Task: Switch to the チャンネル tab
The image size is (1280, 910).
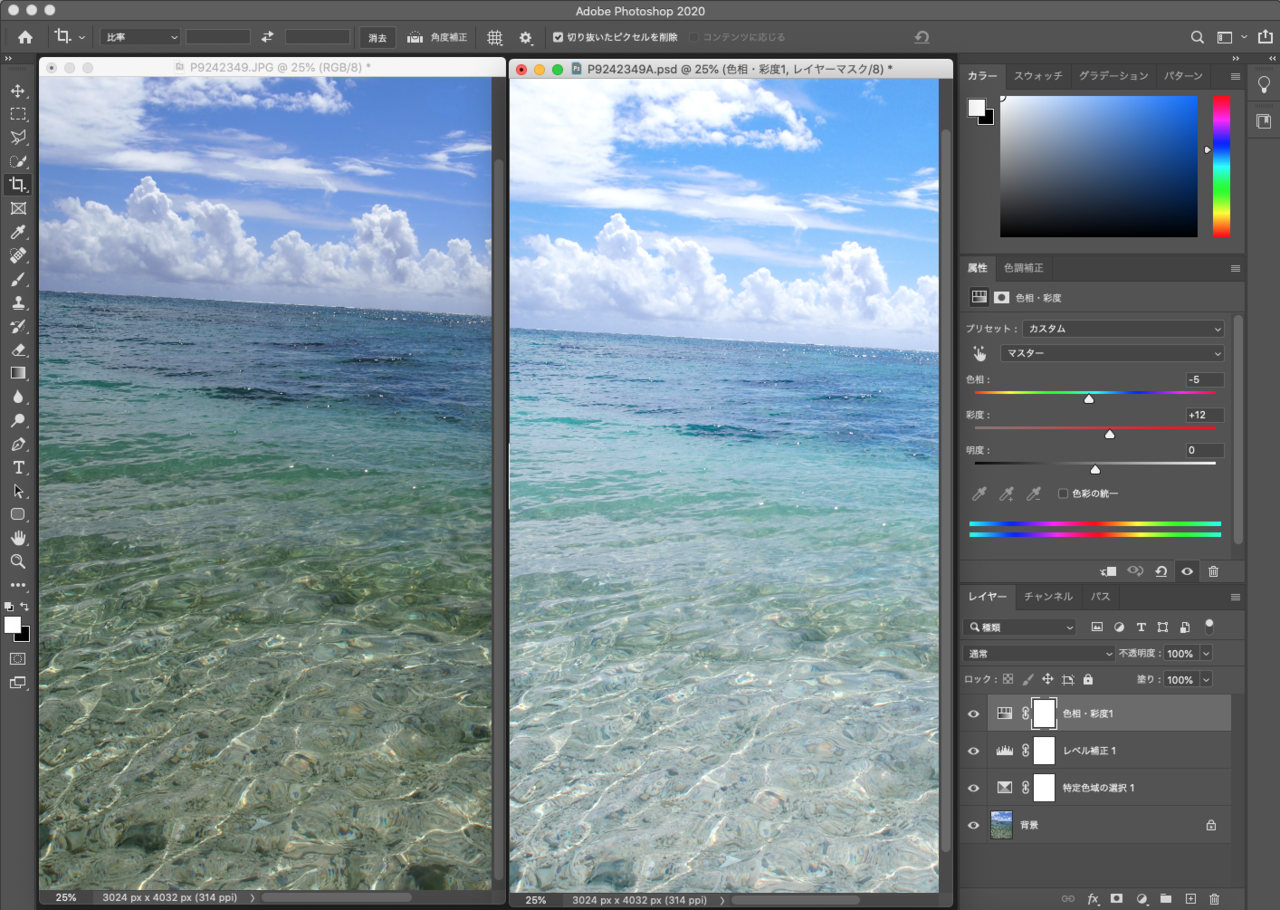Action: point(1047,597)
